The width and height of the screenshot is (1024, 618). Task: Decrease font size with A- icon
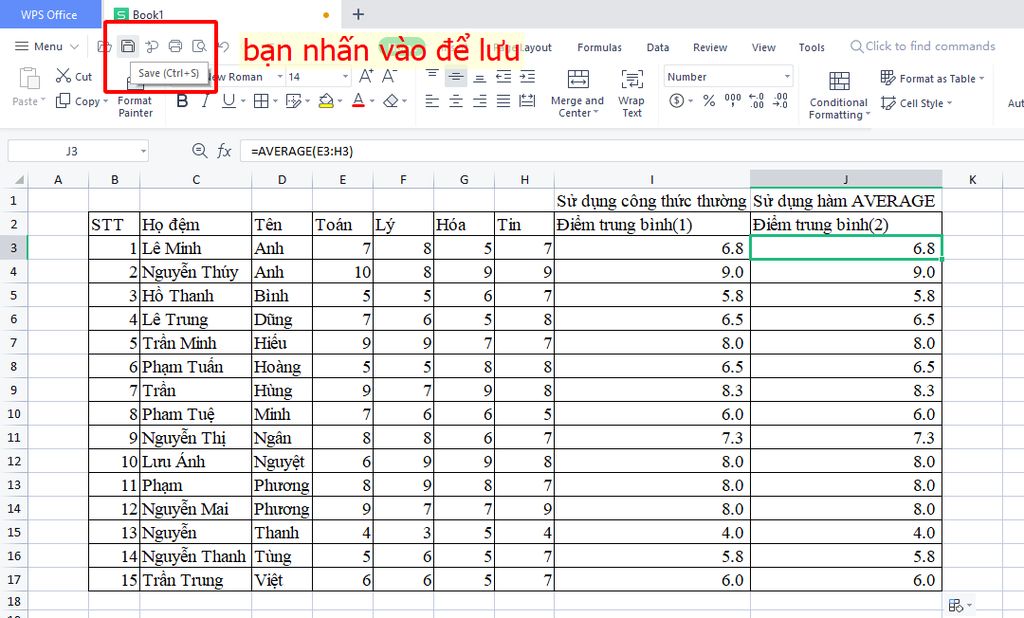click(390, 76)
